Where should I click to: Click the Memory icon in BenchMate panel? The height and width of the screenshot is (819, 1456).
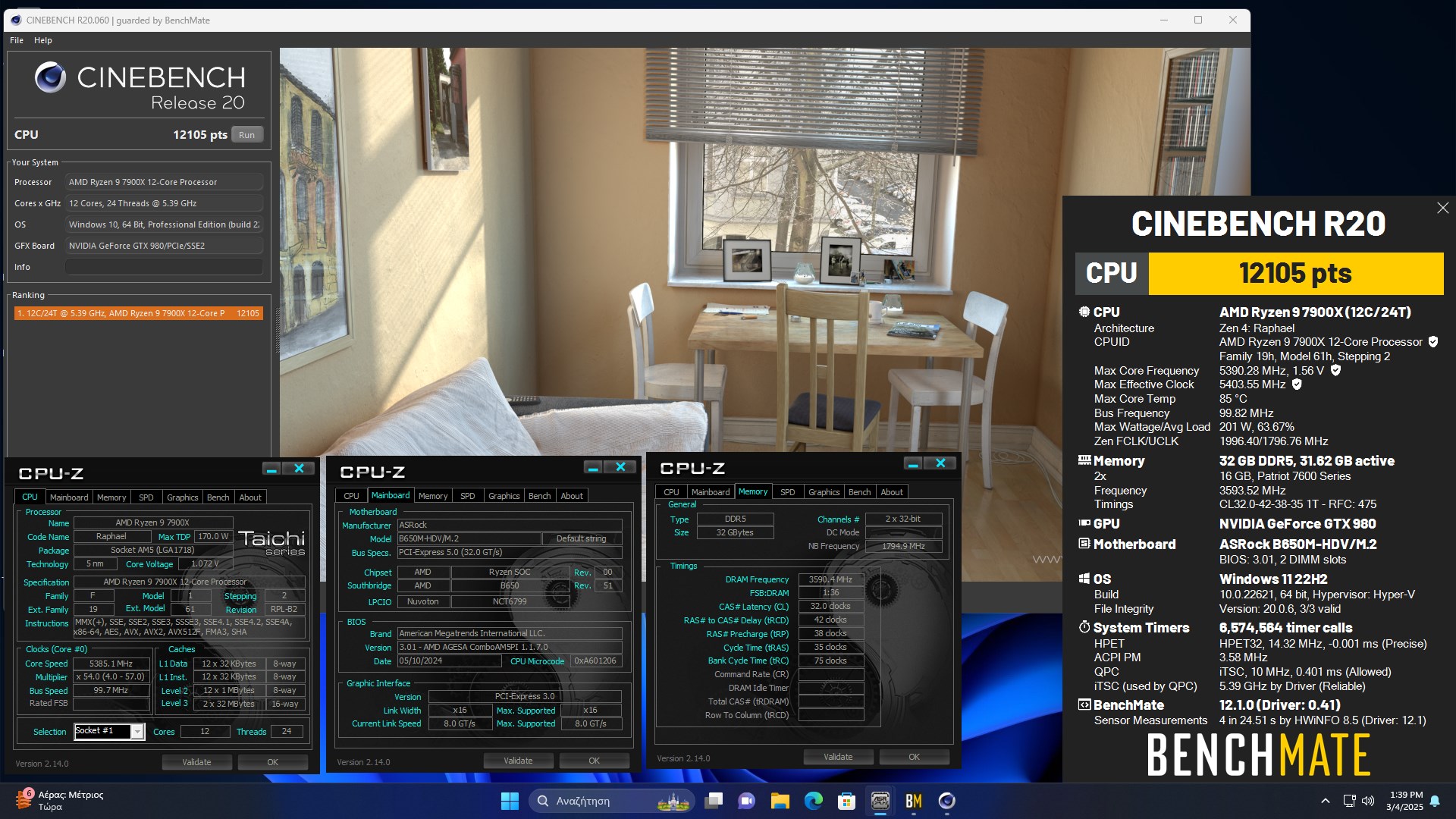pos(1084,460)
